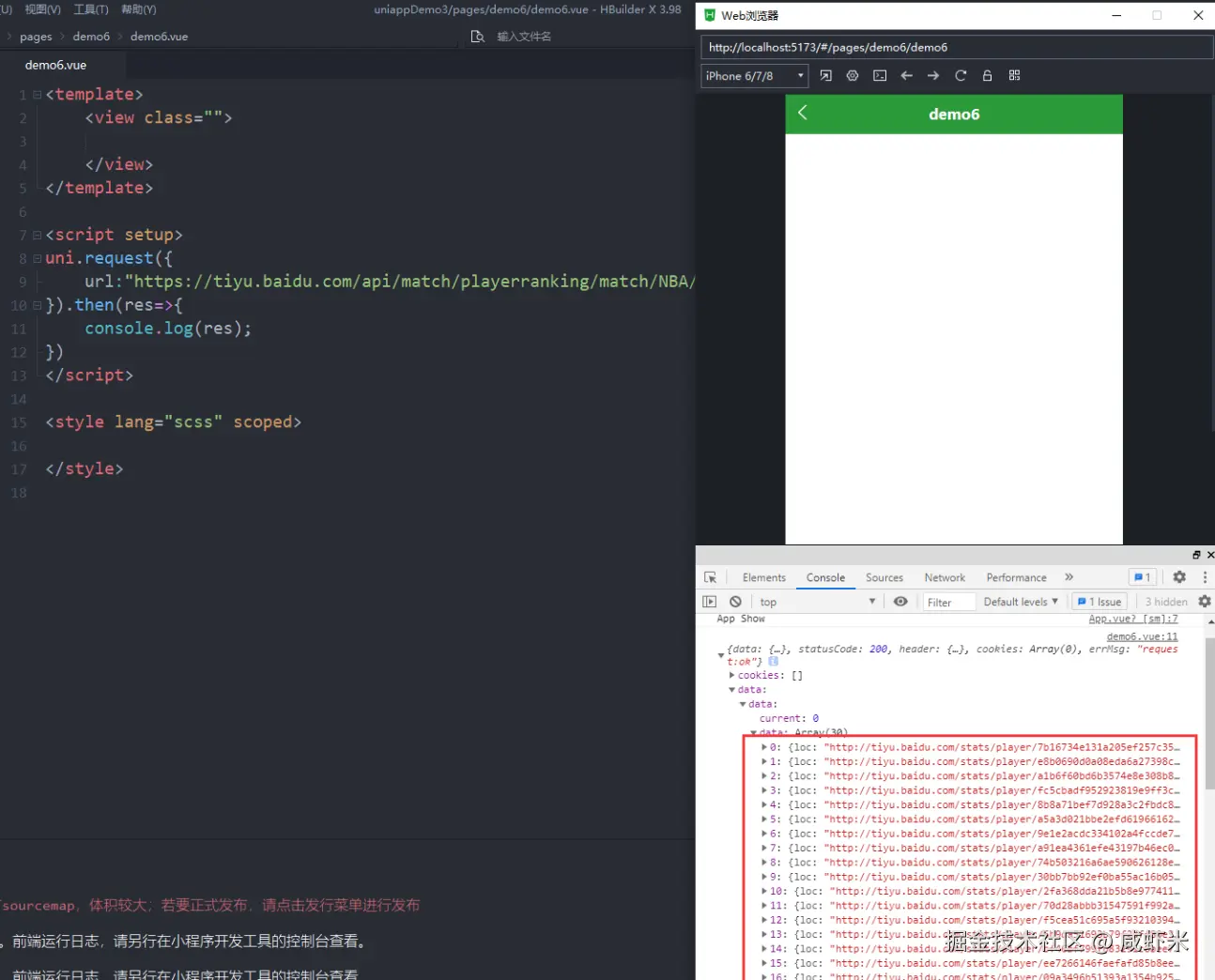
Task: Show the console sidebar icon
Action: [x=710, y=602]
